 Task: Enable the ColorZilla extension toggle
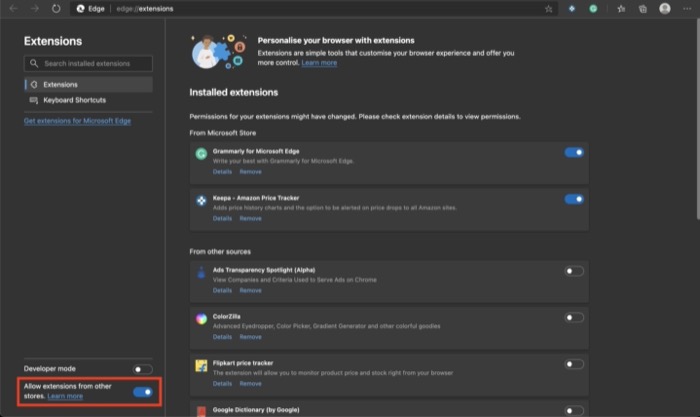coord(574,317)
